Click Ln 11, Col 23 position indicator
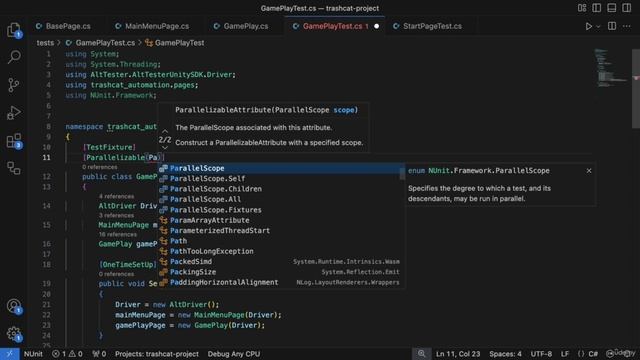 (458, 354)
